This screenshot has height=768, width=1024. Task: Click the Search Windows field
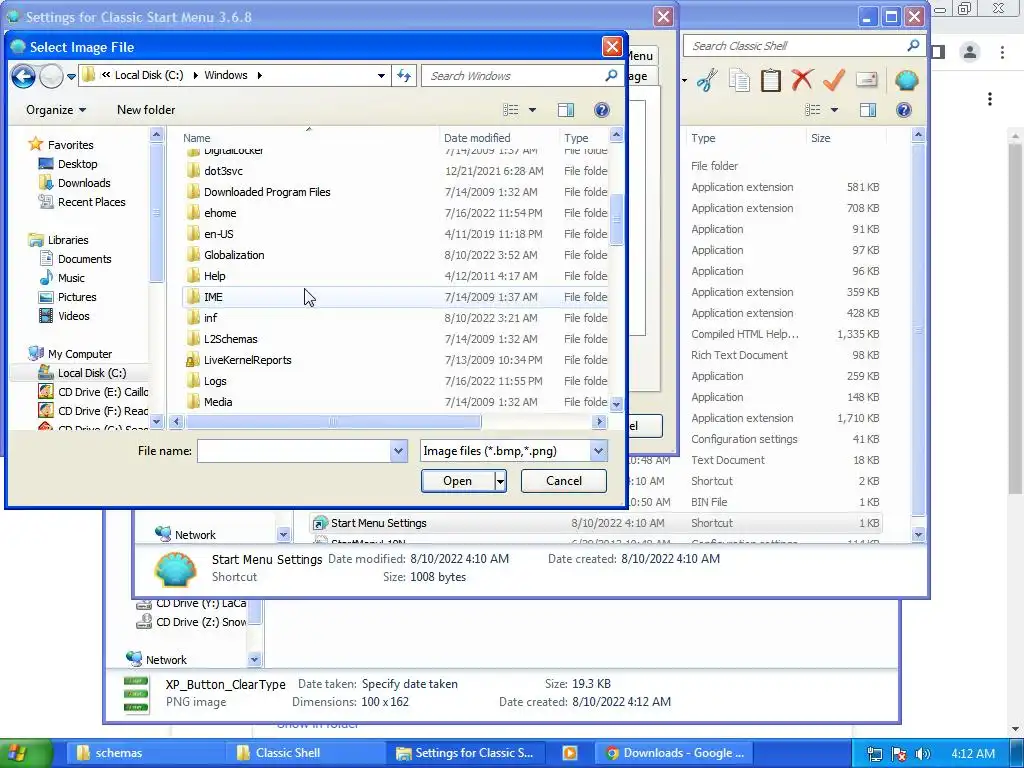(x=521, y=76)
